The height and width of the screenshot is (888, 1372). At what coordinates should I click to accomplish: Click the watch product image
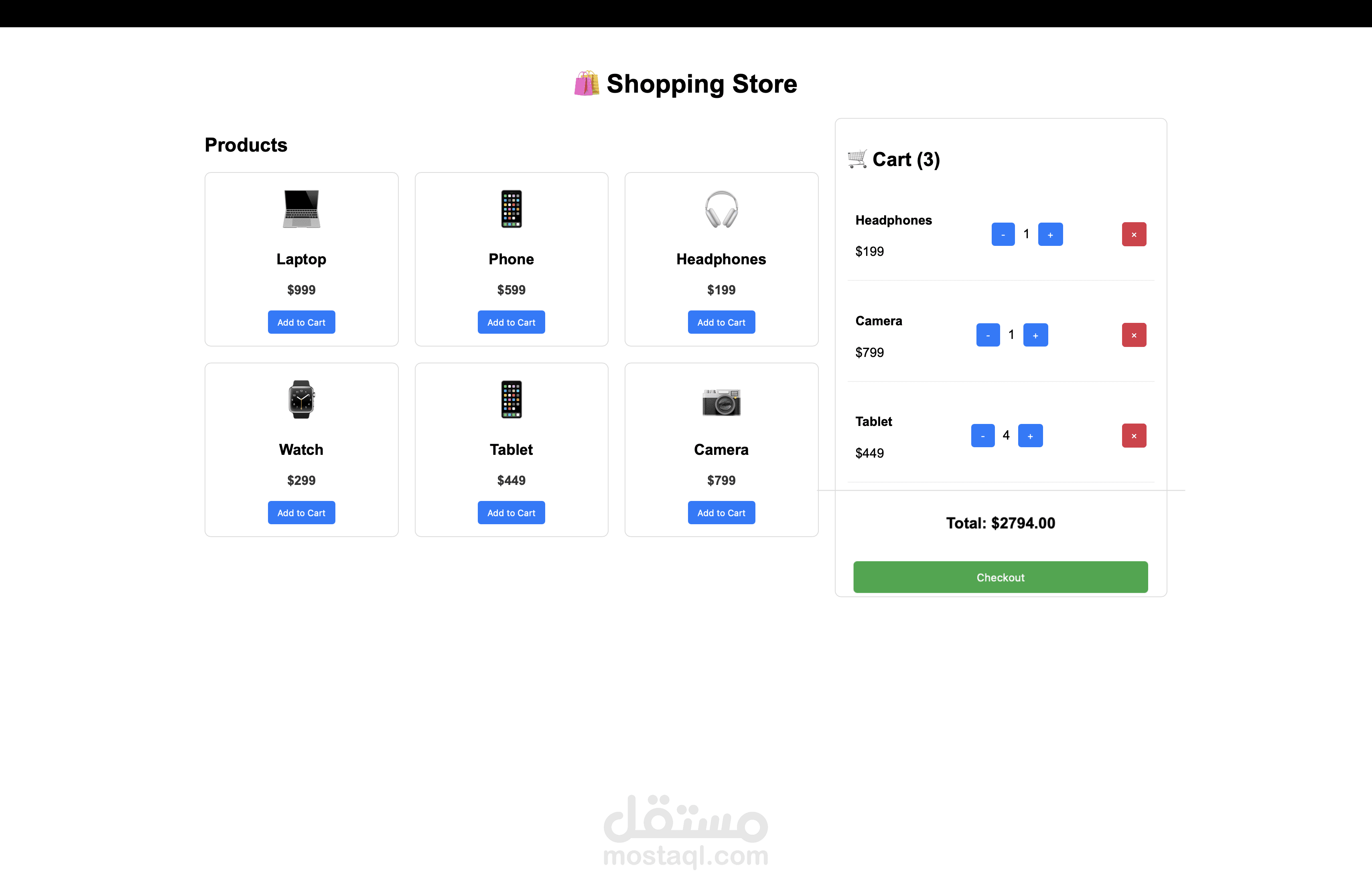pos(301,399)
